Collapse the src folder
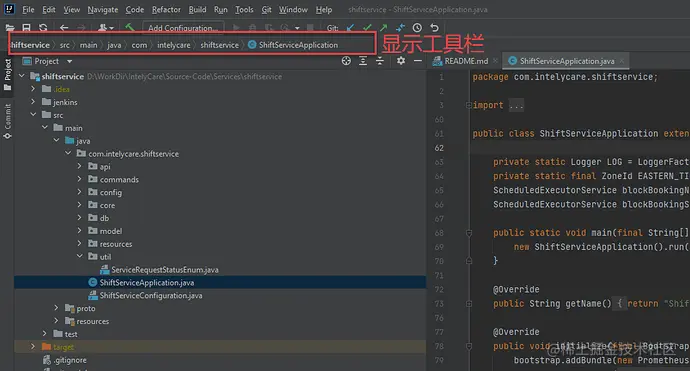The image size is (690, 371). (x=33, y=114)
